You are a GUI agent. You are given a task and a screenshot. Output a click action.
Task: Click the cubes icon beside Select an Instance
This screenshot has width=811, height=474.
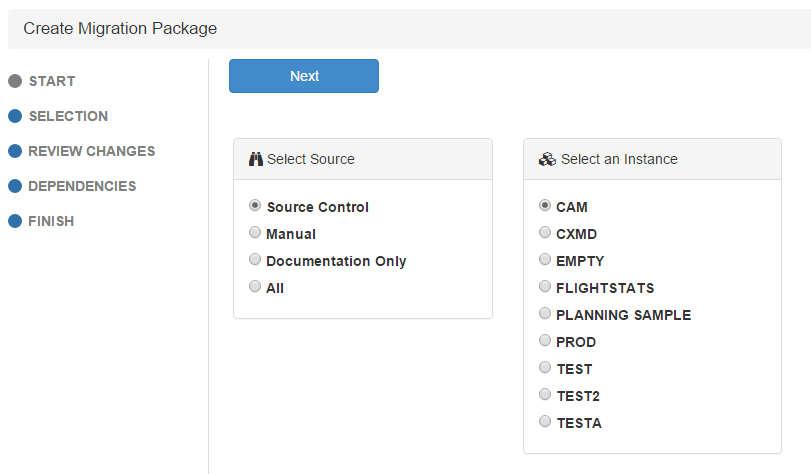[x=546, y=159]
